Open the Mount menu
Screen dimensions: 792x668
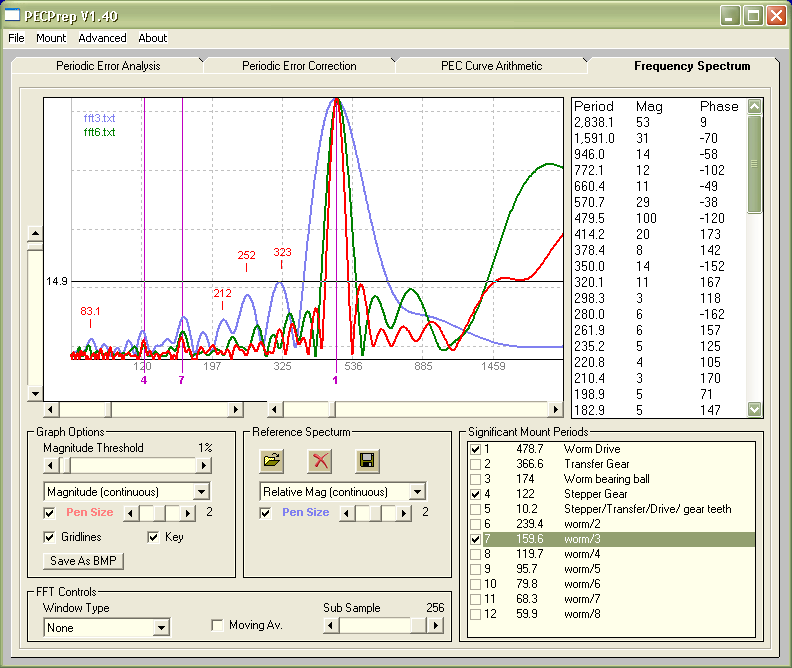(x=51, y=38)
